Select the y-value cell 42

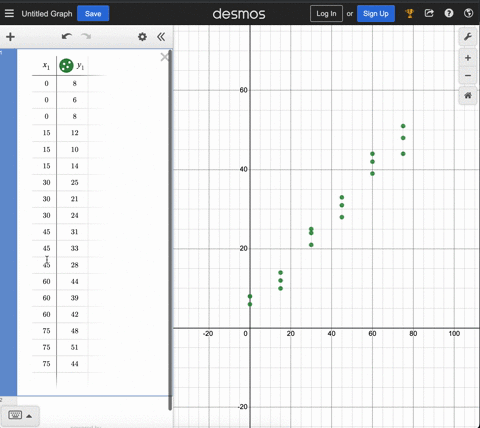click(74, 314)
